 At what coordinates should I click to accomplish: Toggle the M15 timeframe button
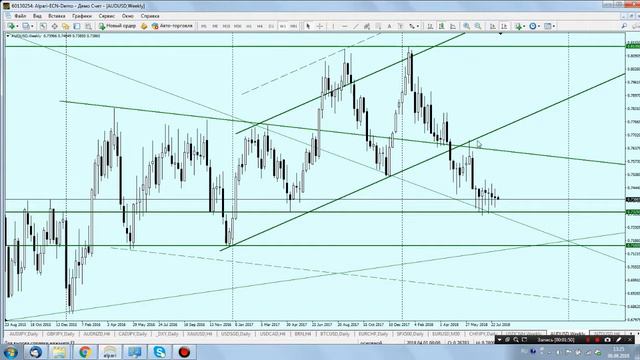pos(226,26)
